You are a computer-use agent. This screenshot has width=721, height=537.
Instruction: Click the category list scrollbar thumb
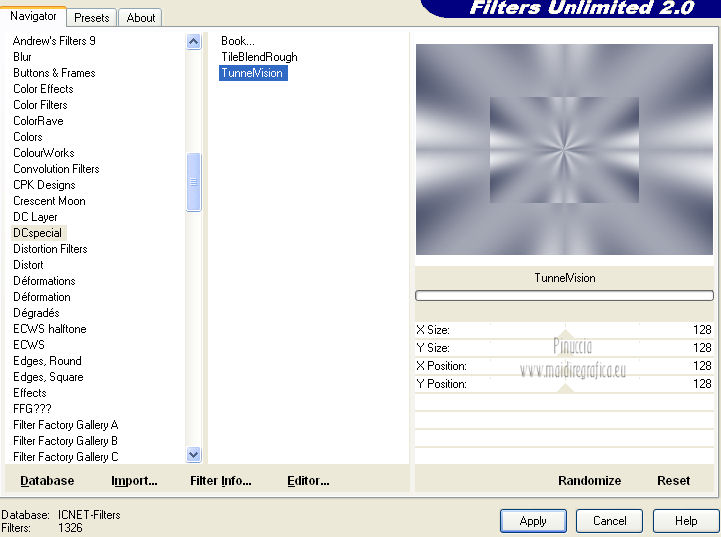[194, 182]
